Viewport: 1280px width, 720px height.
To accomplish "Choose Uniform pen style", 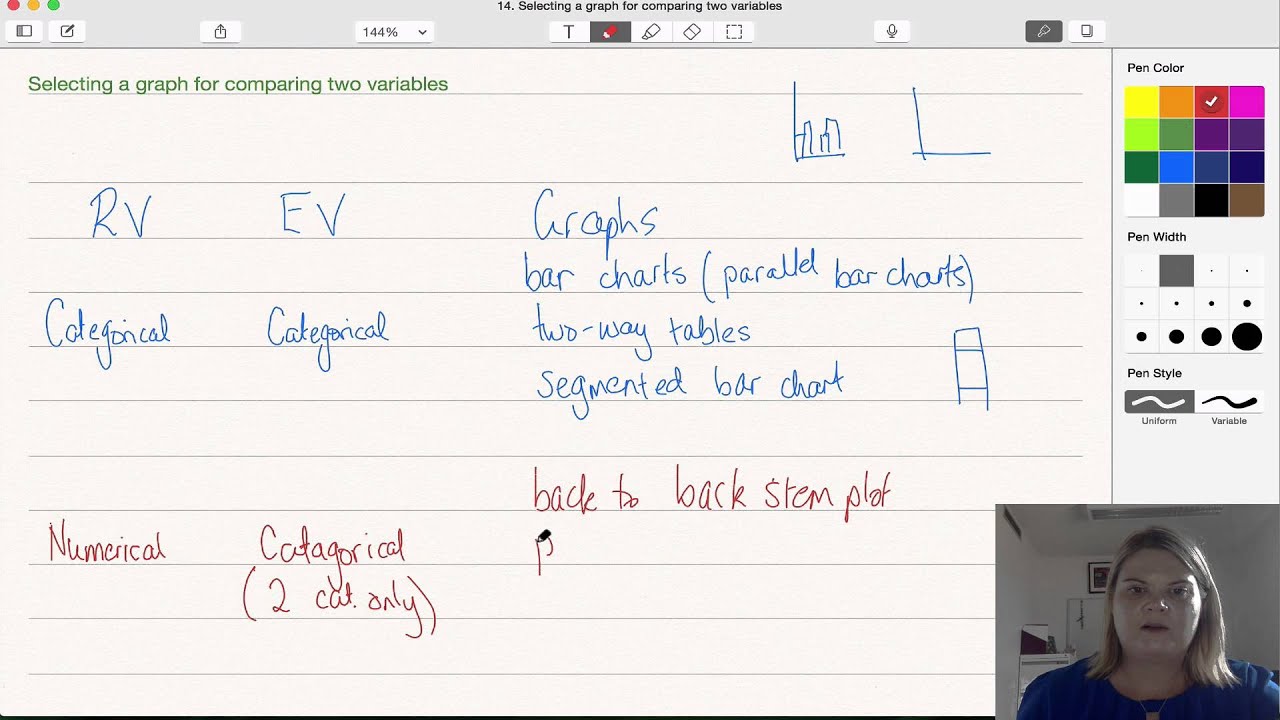I will click(x=1159, y=402).
